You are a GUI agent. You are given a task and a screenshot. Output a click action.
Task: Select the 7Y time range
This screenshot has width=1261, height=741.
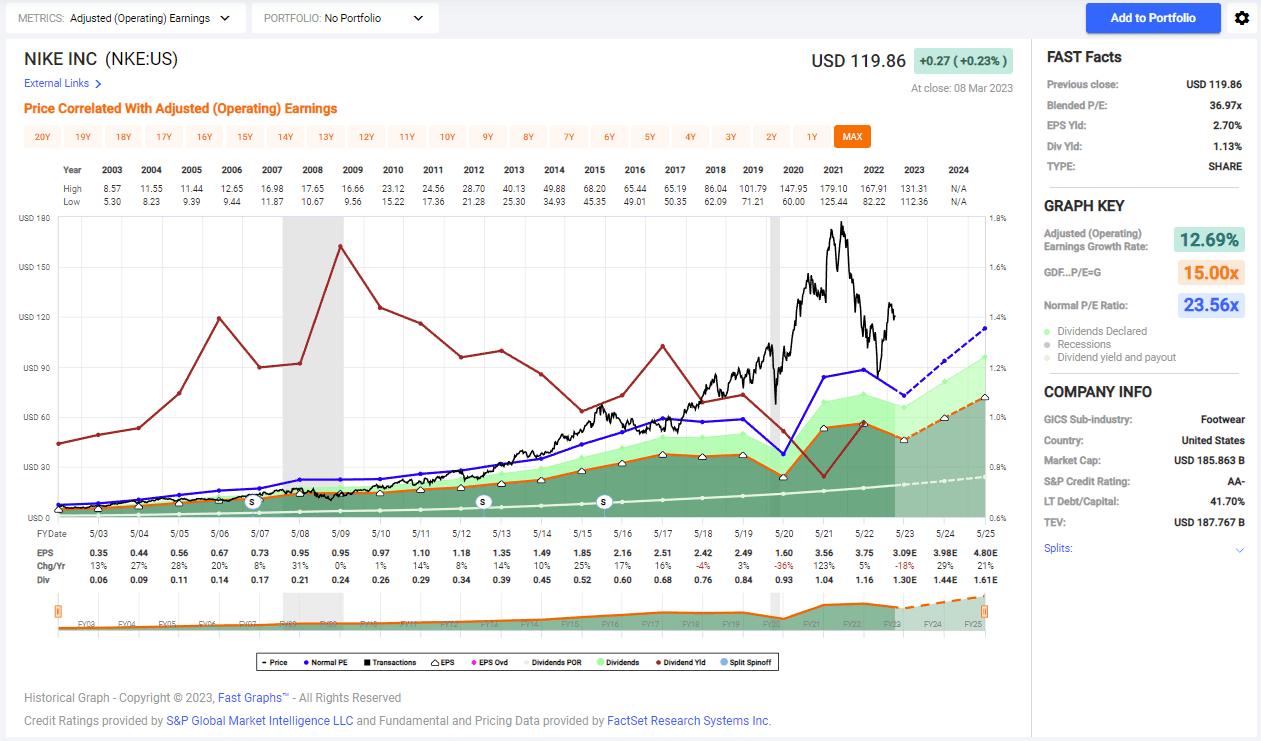(x=569, y=137)
